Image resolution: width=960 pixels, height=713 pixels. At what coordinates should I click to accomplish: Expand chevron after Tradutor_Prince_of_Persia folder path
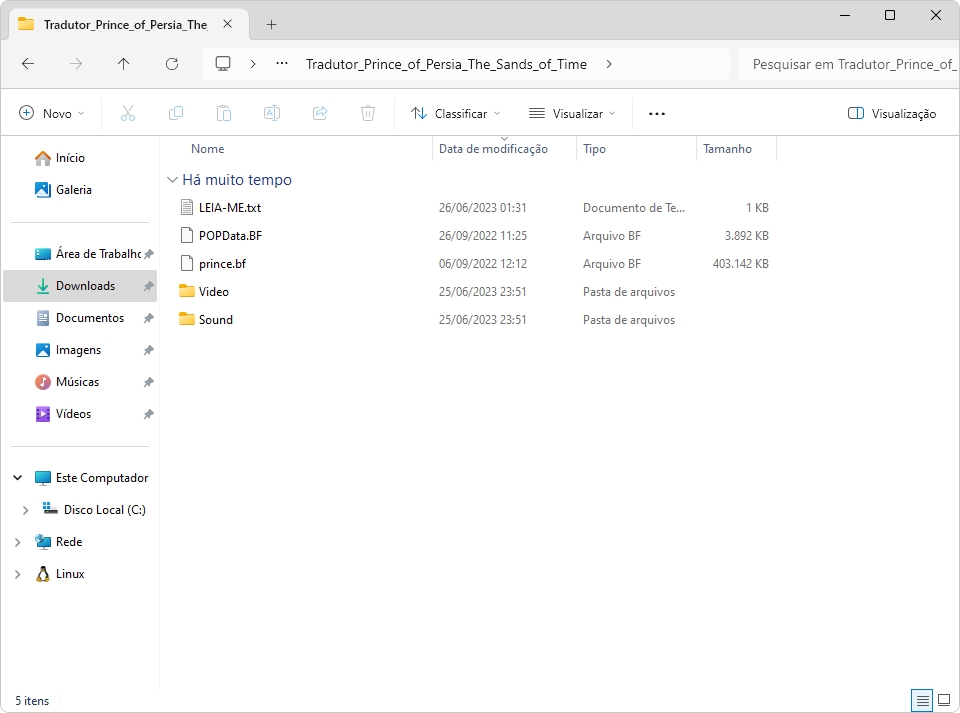[x=609, y=64]
